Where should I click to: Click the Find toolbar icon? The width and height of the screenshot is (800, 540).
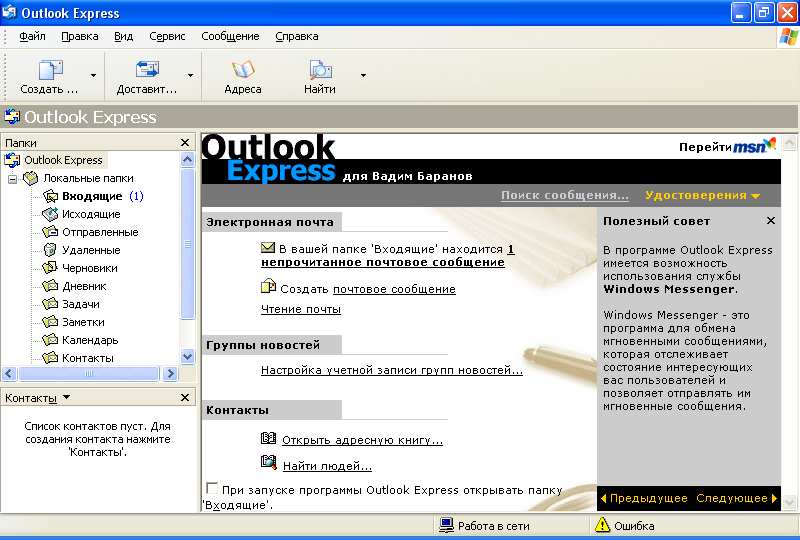click(x=320, y=69)
